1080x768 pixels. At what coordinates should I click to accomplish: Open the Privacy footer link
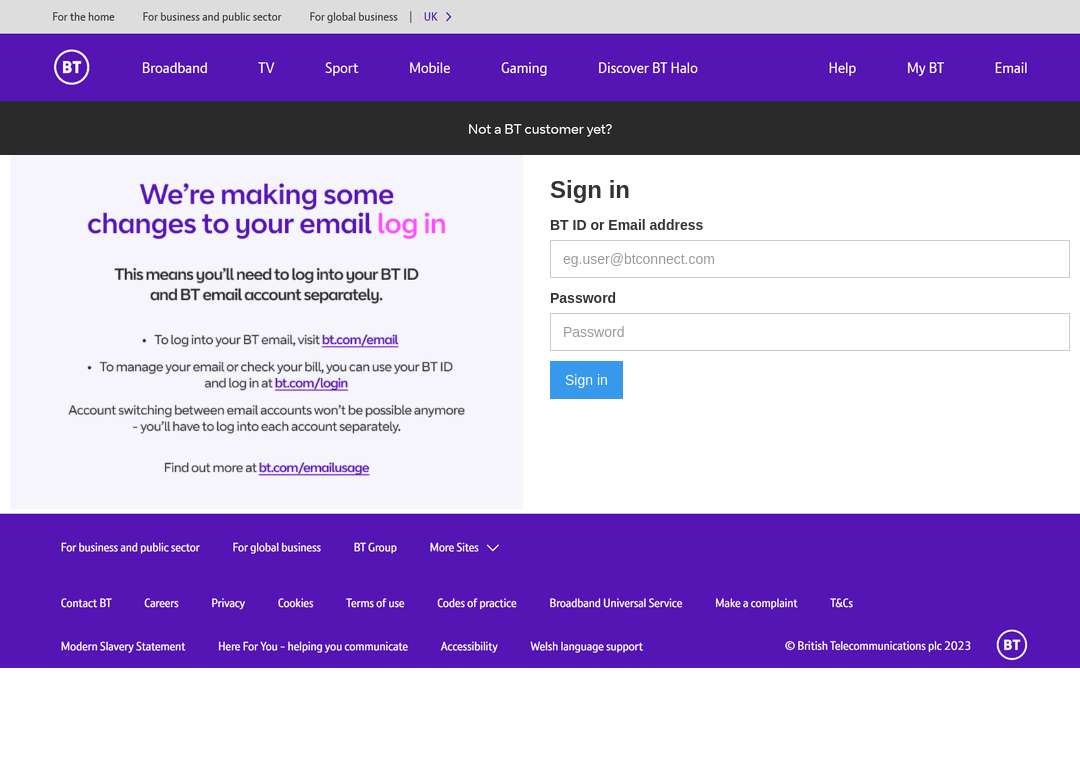click(228, 603)
